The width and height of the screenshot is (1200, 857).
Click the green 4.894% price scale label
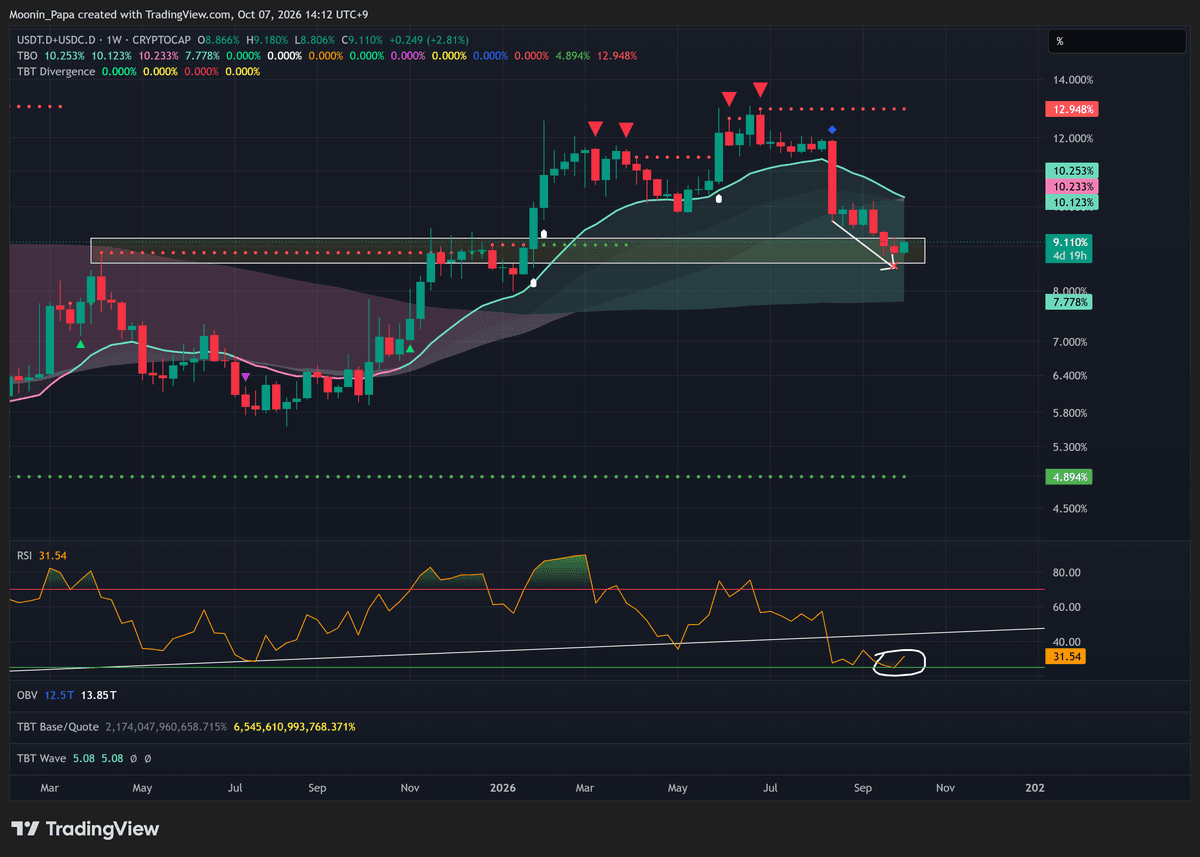[x=1070, y=477]
